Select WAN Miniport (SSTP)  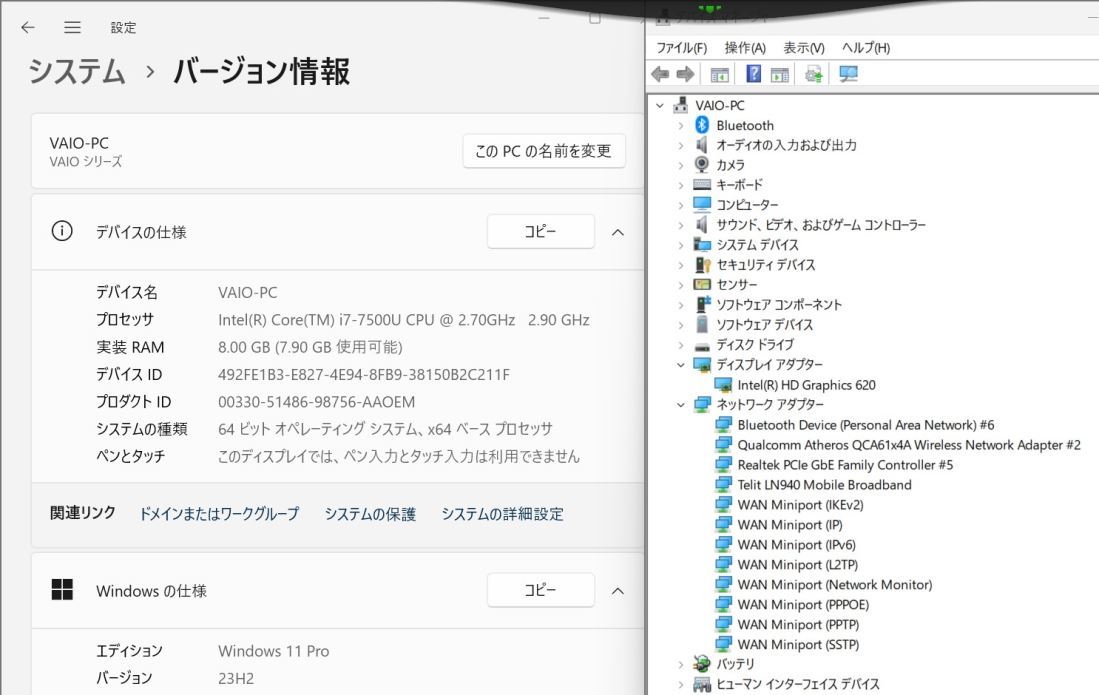click(798, 645)
